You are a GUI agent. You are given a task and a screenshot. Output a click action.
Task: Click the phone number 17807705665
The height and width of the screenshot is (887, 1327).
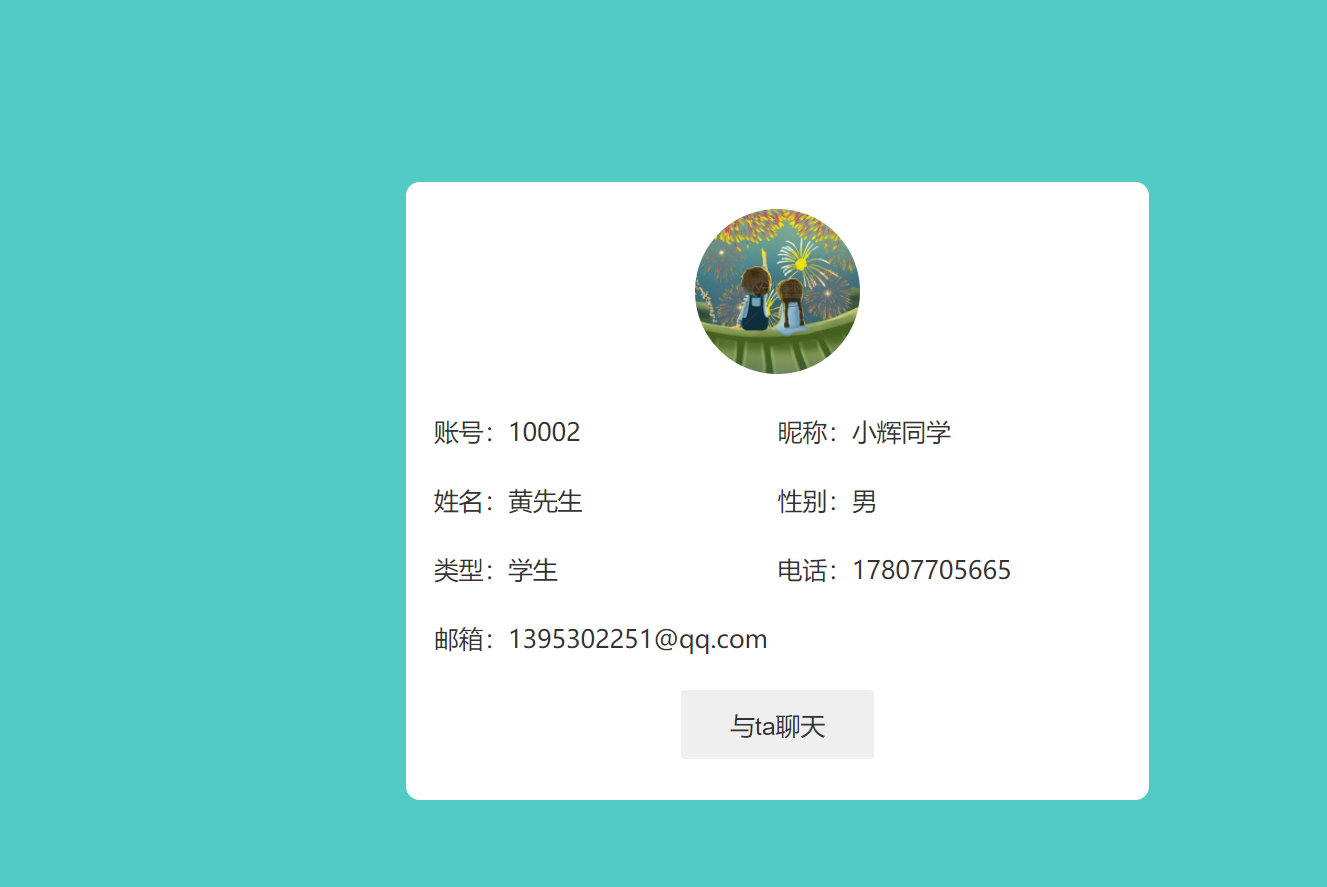coord(931,570)
